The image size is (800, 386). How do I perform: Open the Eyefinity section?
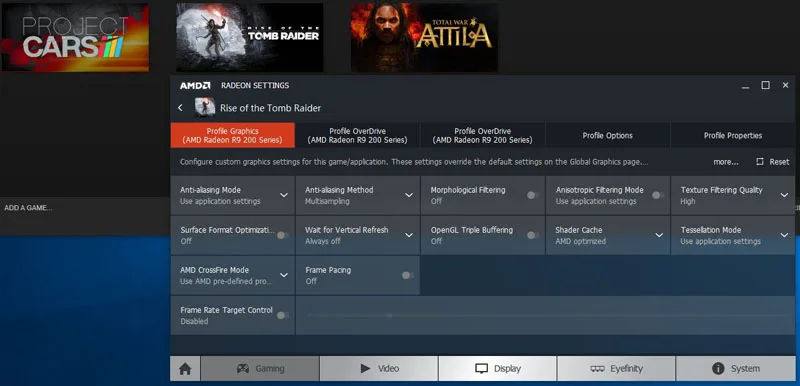click(x=616, y=369)
